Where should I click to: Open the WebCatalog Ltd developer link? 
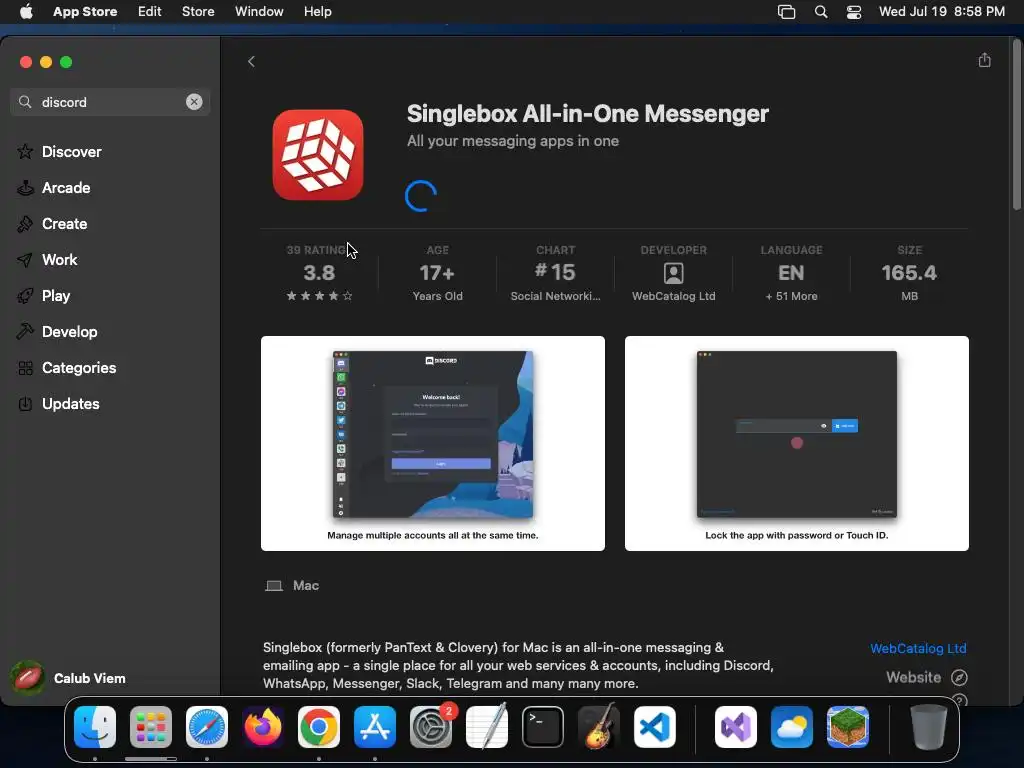click(x=918, y=648)
